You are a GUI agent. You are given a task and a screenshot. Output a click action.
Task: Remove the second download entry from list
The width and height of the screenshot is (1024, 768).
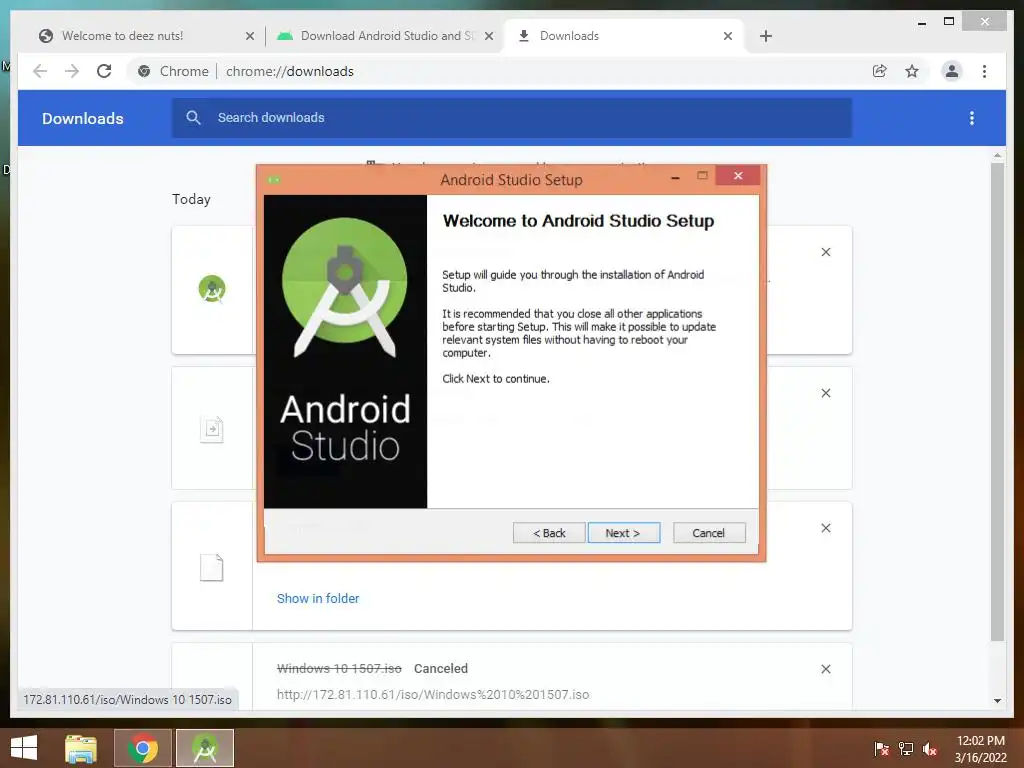click(825, 393)
